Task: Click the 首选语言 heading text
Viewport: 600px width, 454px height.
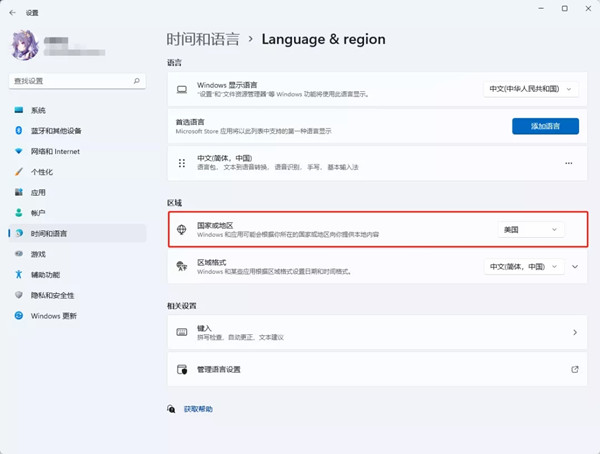Action: tap(190, 122)
